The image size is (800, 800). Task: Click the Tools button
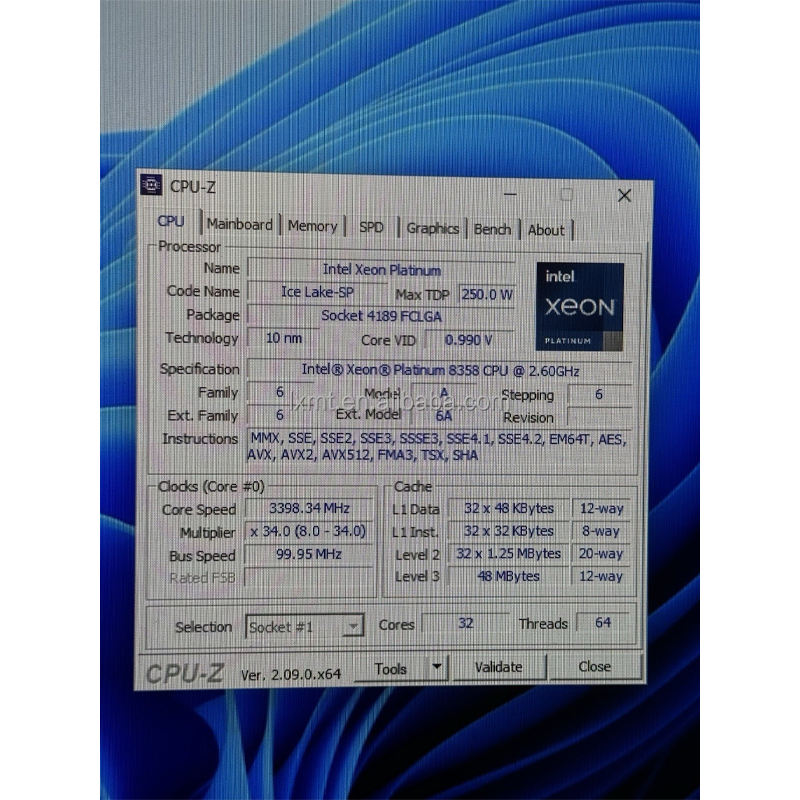click(391, 668)
